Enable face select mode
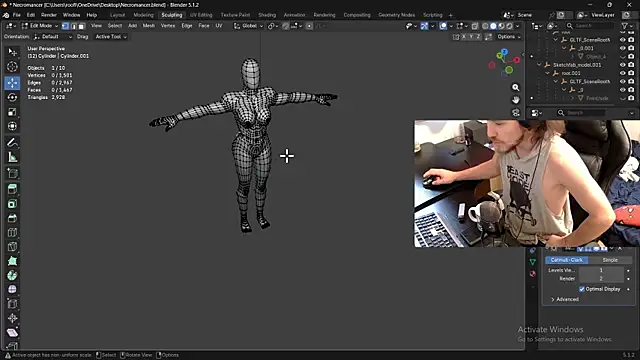Viewport: 640px width, 360px height. point(81,26)
